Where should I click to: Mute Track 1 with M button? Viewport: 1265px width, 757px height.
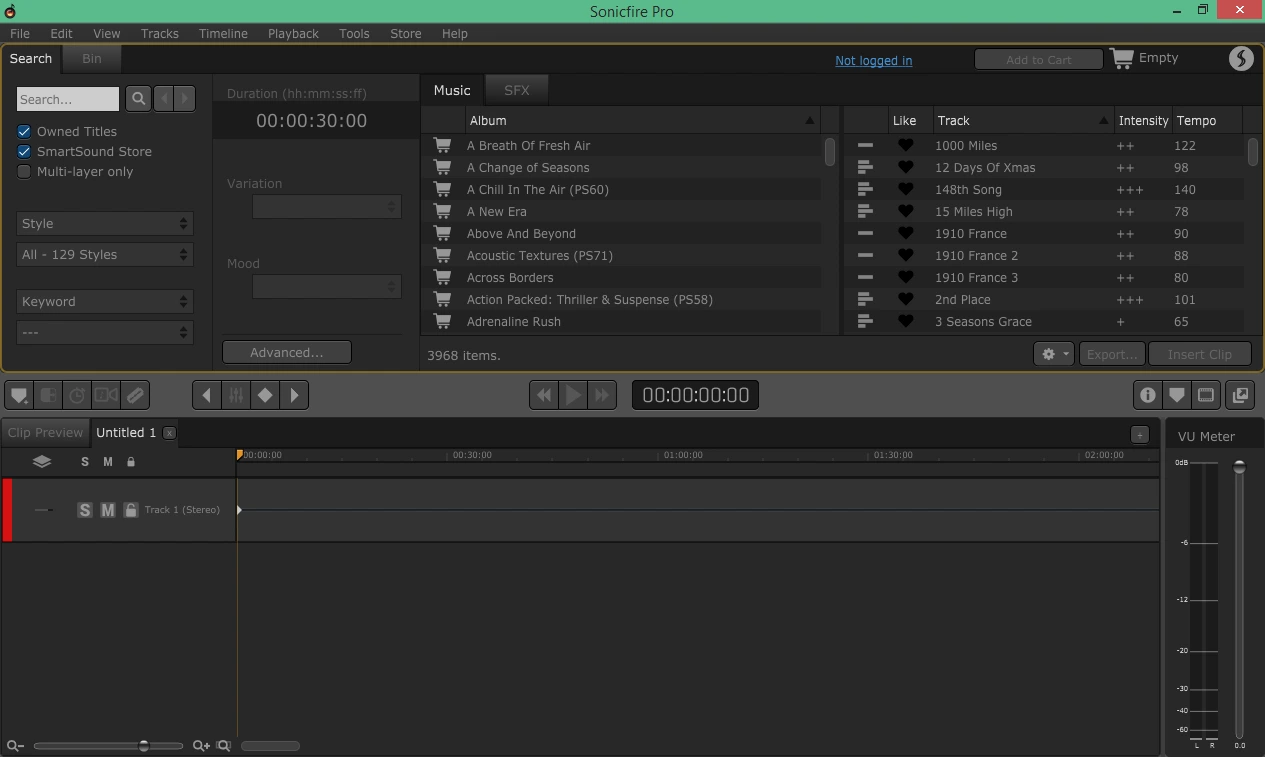[x=108, y=510]
